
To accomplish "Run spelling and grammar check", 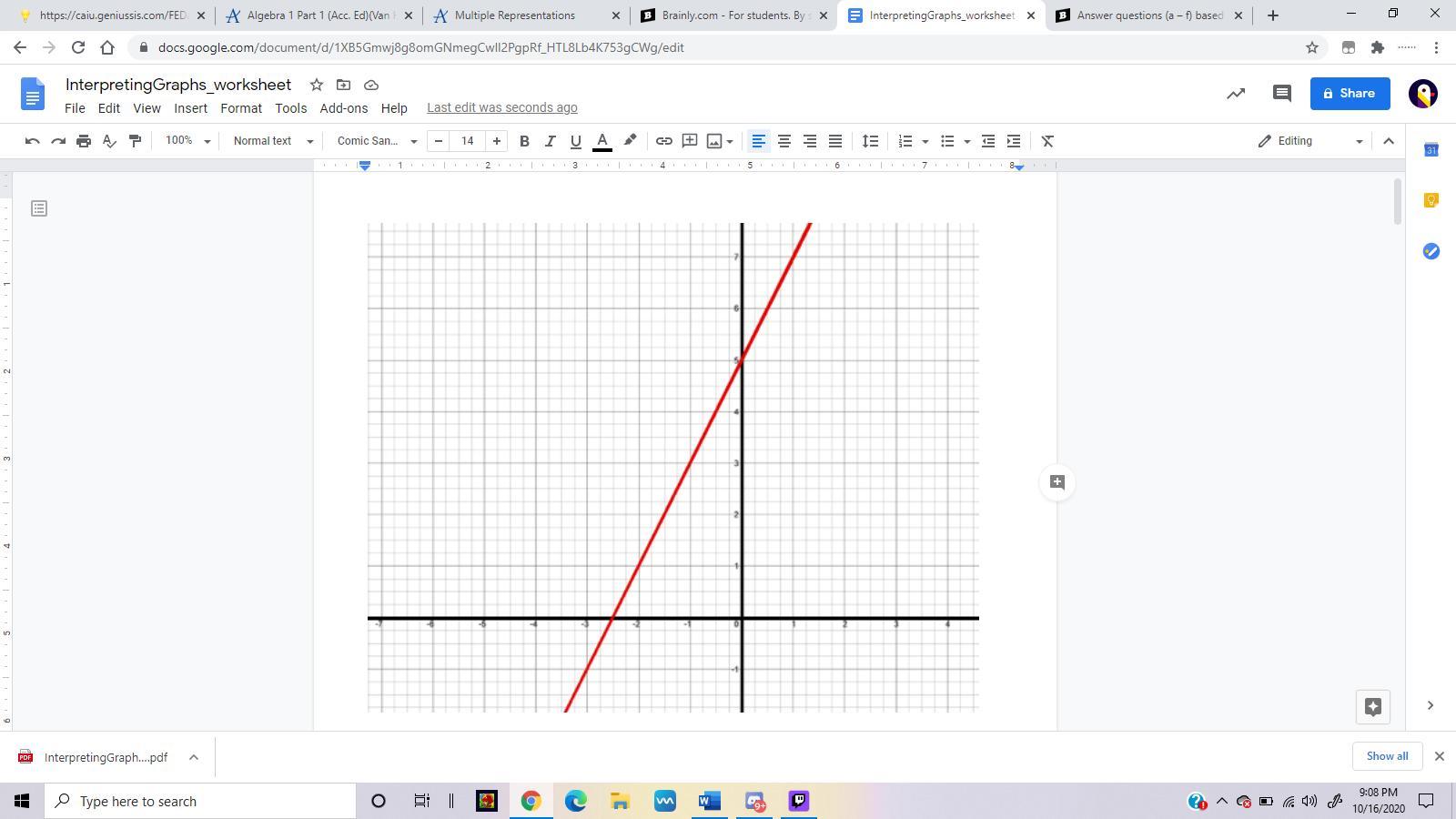I will pyautogui.click(x=109, y=141).
